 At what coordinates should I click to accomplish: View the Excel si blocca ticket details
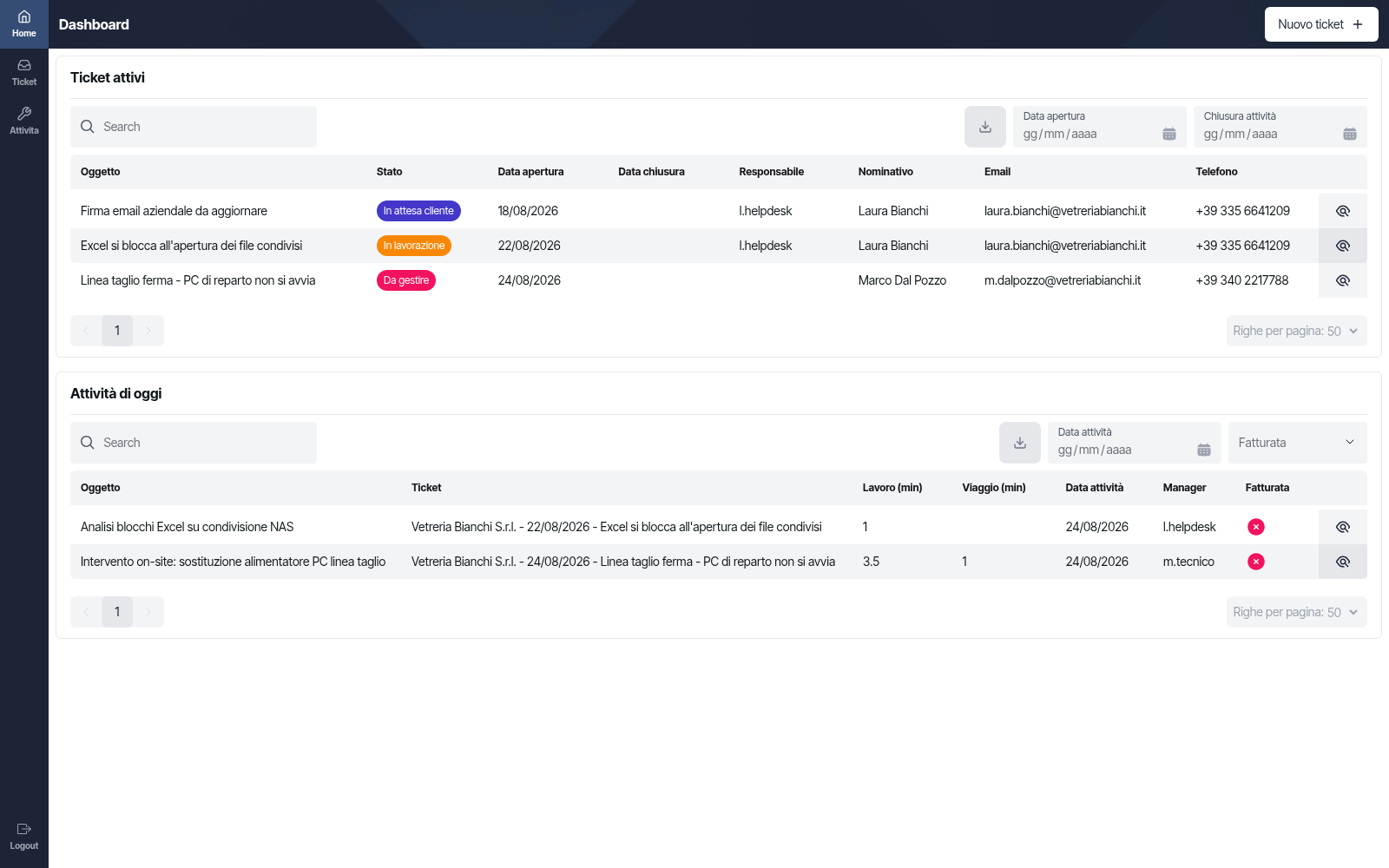[x=1343, y=246]
